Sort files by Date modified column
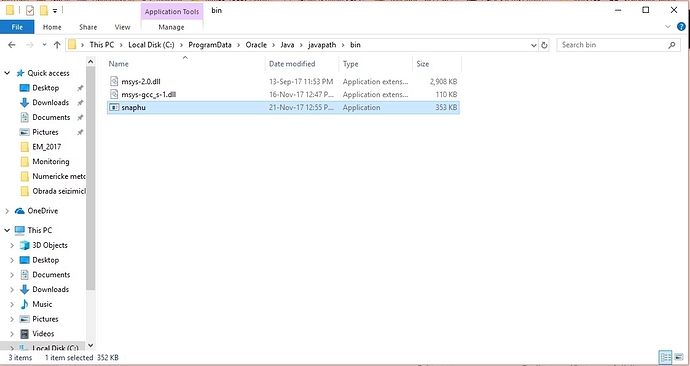 [x=292, y=64]
